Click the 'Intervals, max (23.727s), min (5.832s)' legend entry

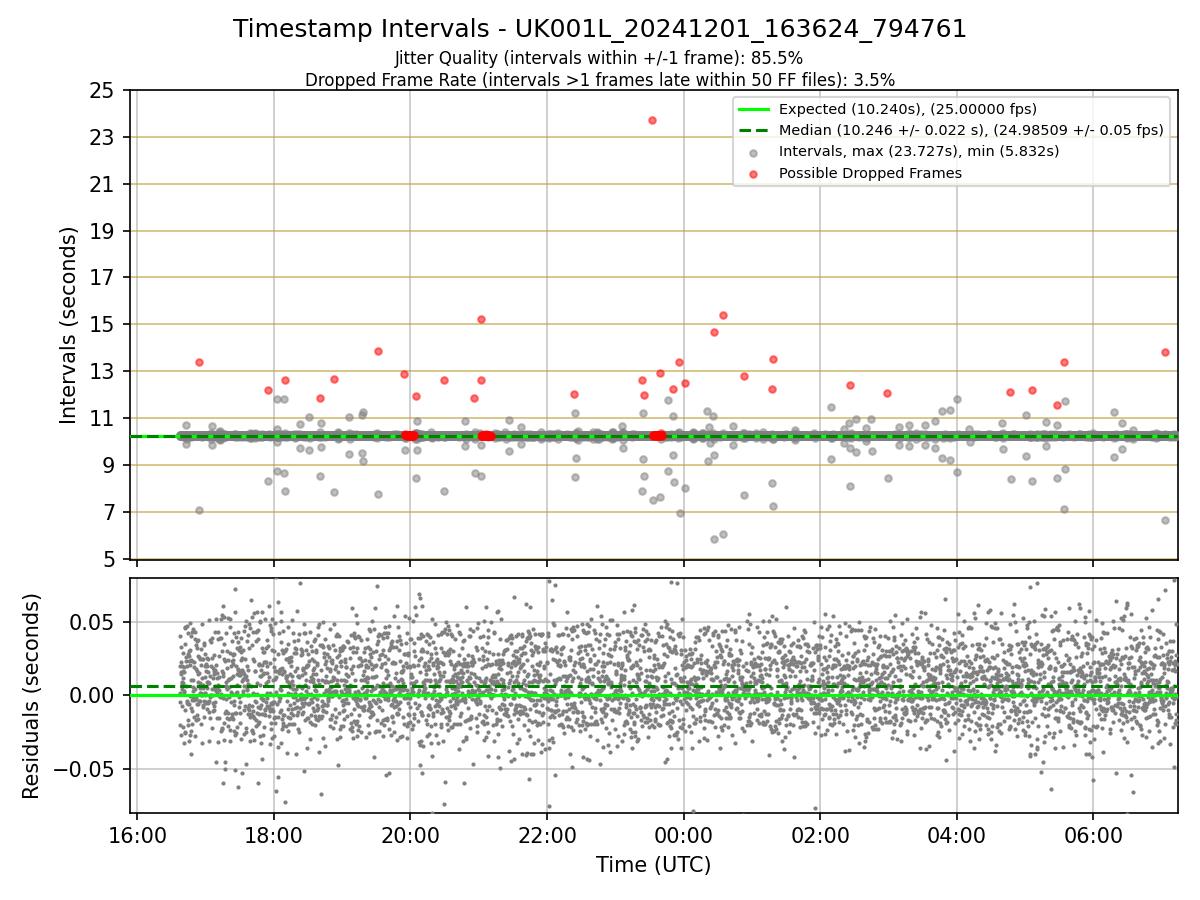(x=919, y=152)
